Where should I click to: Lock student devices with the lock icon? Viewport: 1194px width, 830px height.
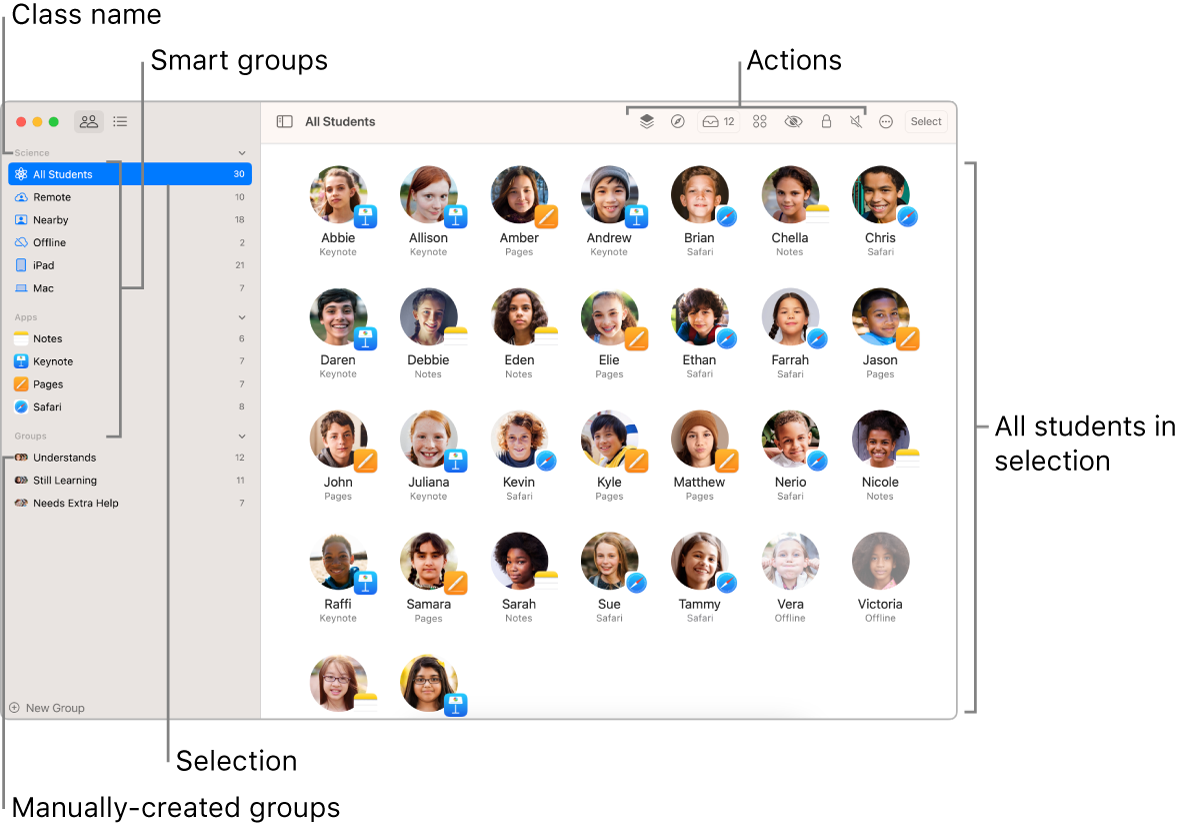point(826,121)
